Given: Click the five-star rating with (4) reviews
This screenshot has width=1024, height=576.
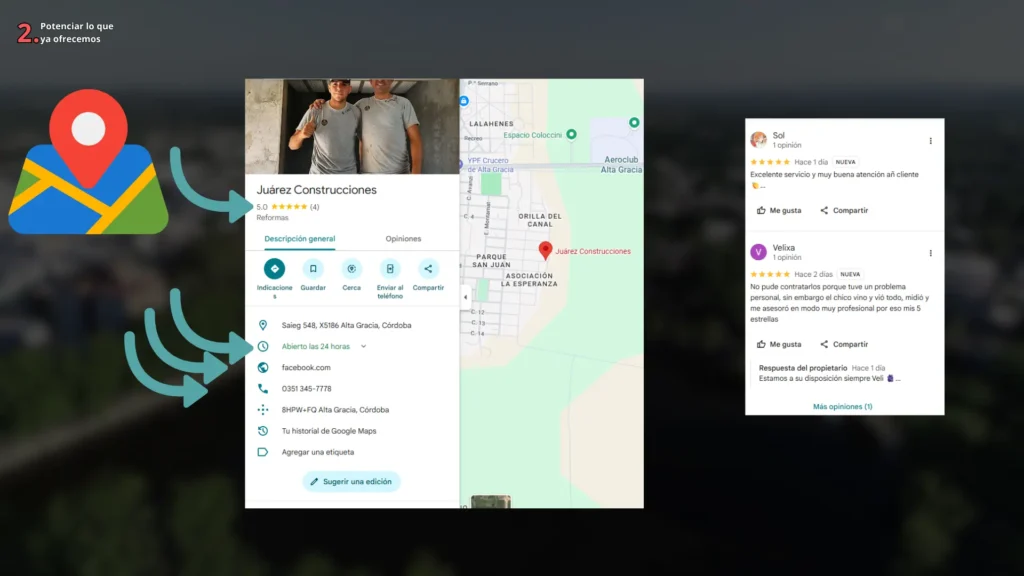Looking at the screenshot, I should 288,207.
